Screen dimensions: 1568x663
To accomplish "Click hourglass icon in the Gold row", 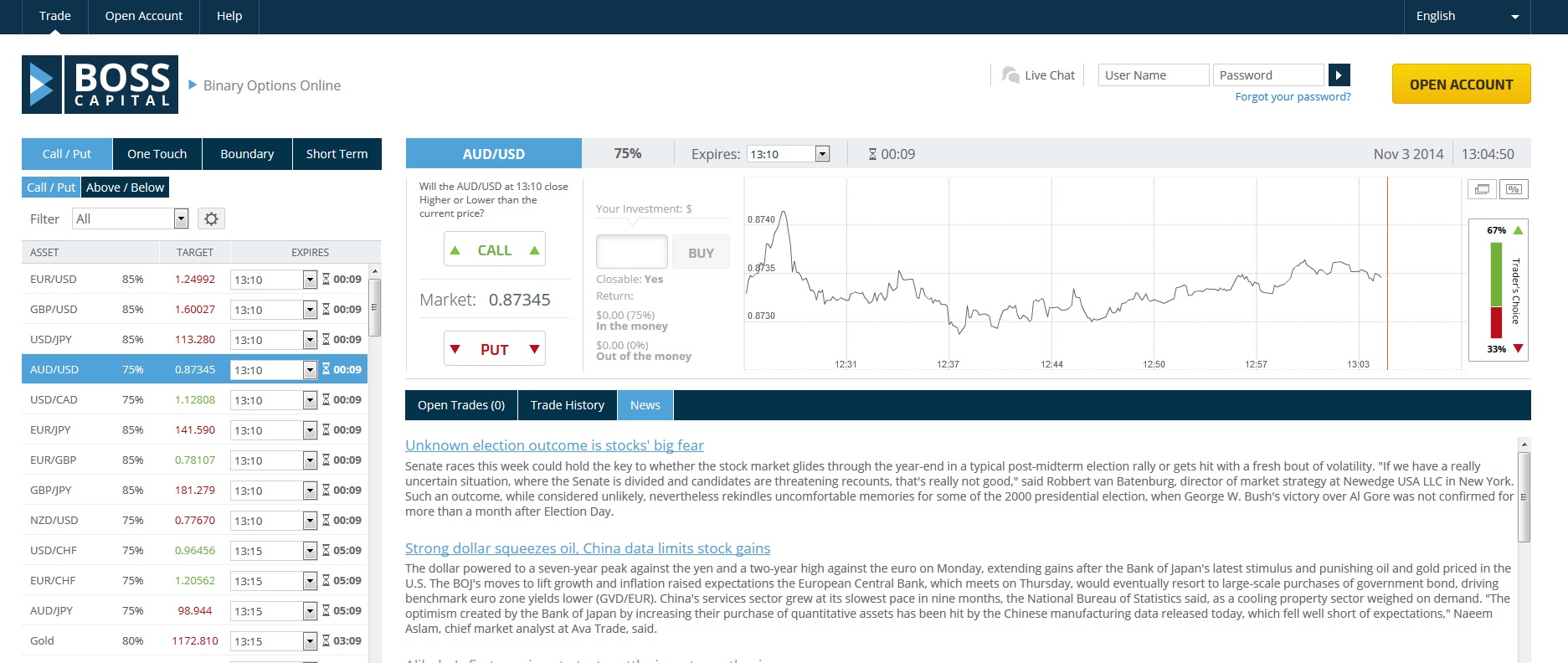I will point(326,640).
